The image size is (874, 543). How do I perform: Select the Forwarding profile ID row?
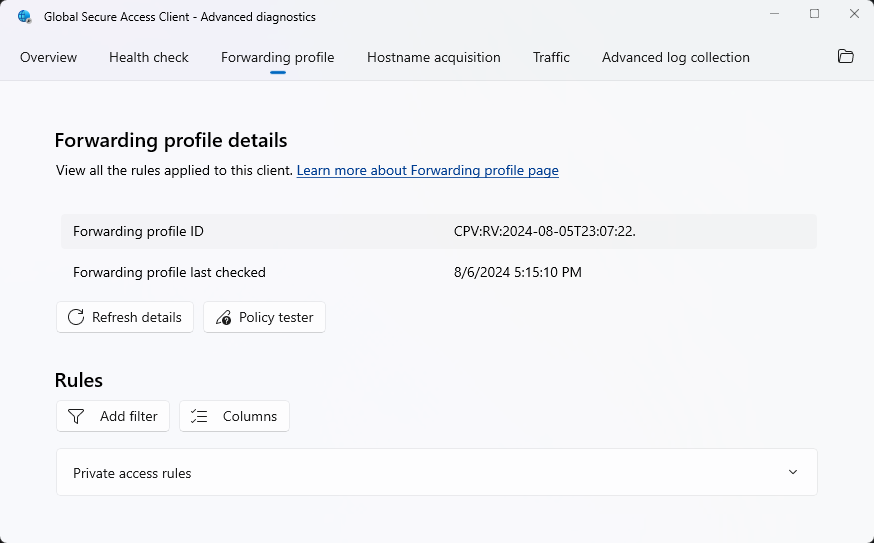pyautogui.click(x=438, y=231)
